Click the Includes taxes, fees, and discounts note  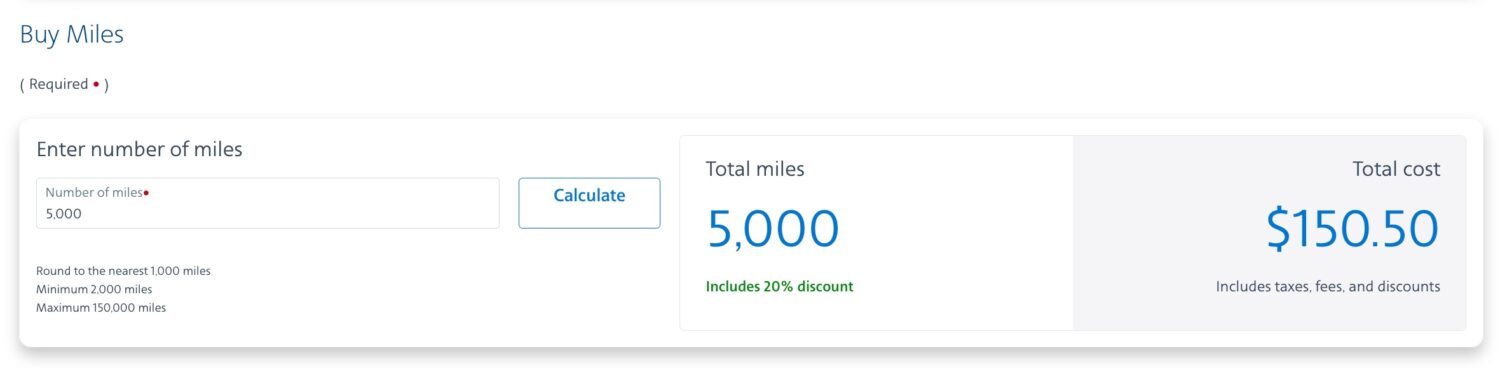tap(1328, 287)
